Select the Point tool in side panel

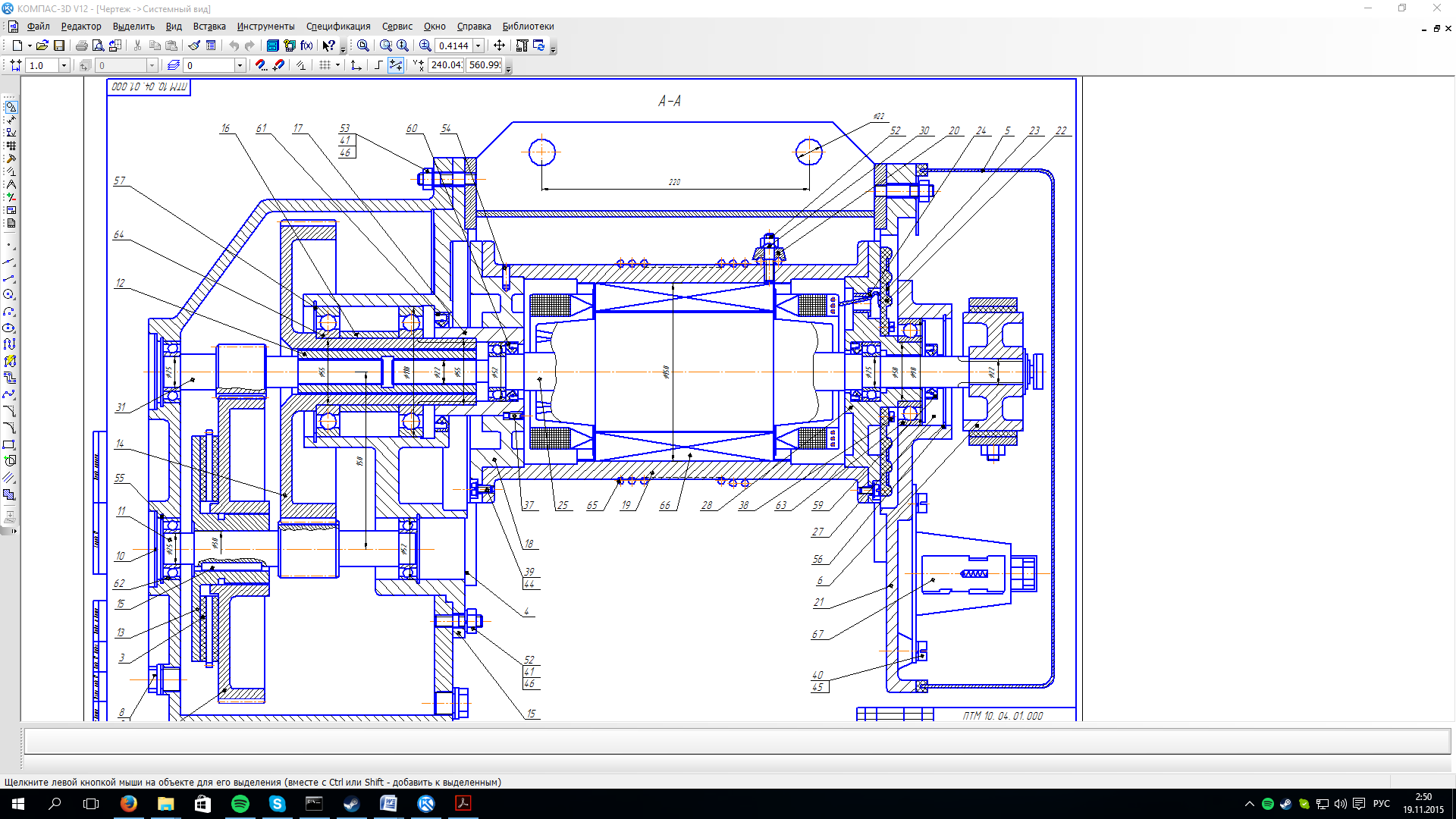pos(10,245)
